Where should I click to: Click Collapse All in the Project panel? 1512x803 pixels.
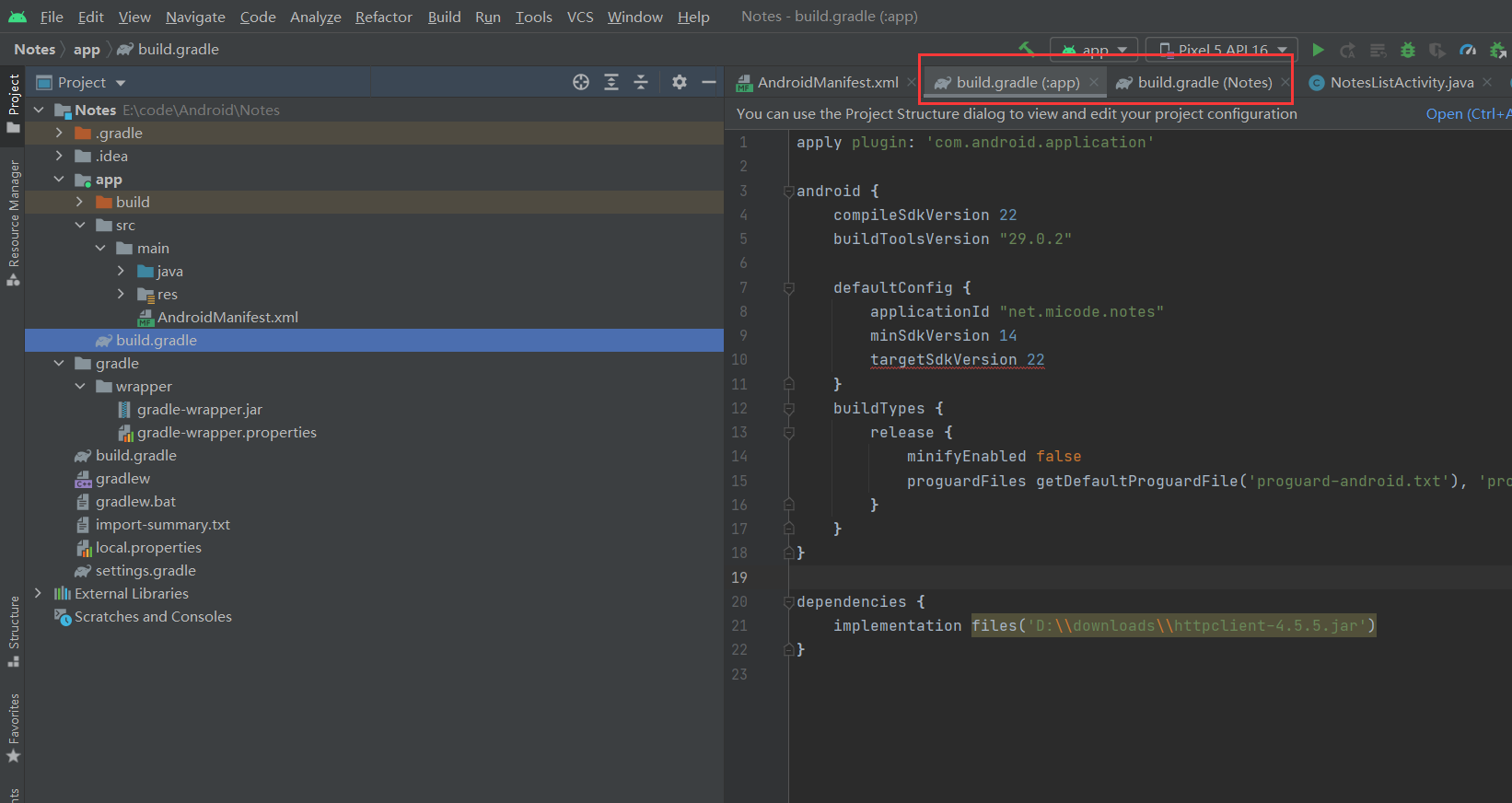point(641,82)
